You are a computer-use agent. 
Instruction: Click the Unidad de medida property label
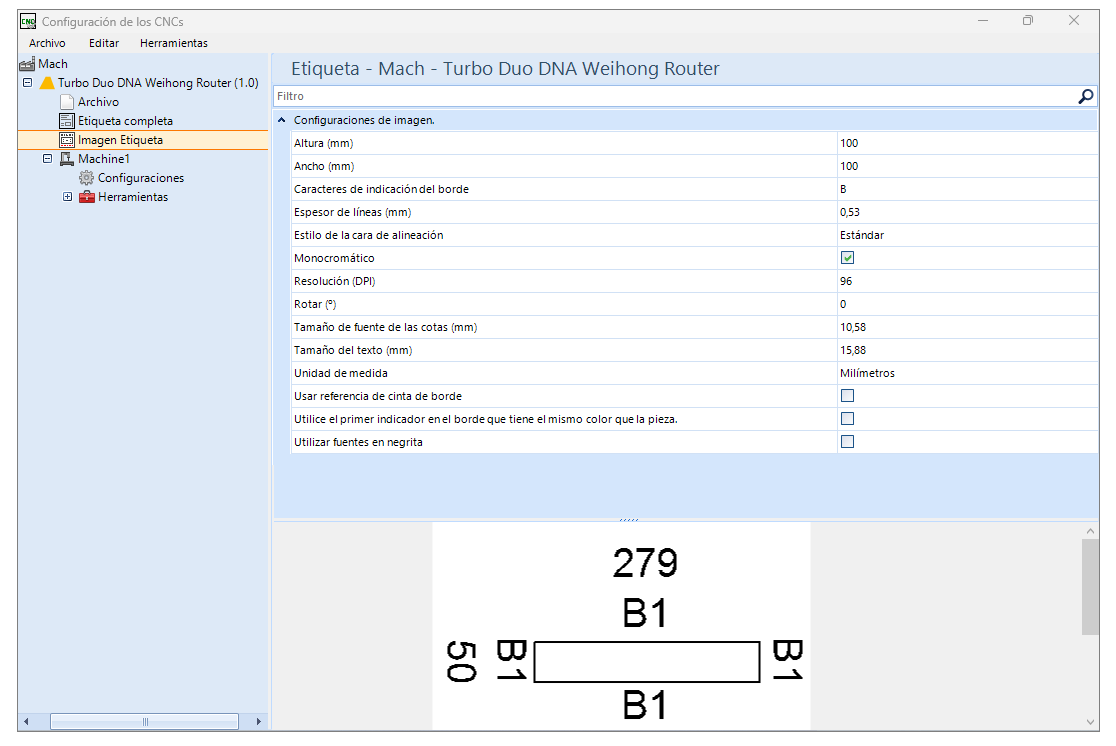pos(341,373)
